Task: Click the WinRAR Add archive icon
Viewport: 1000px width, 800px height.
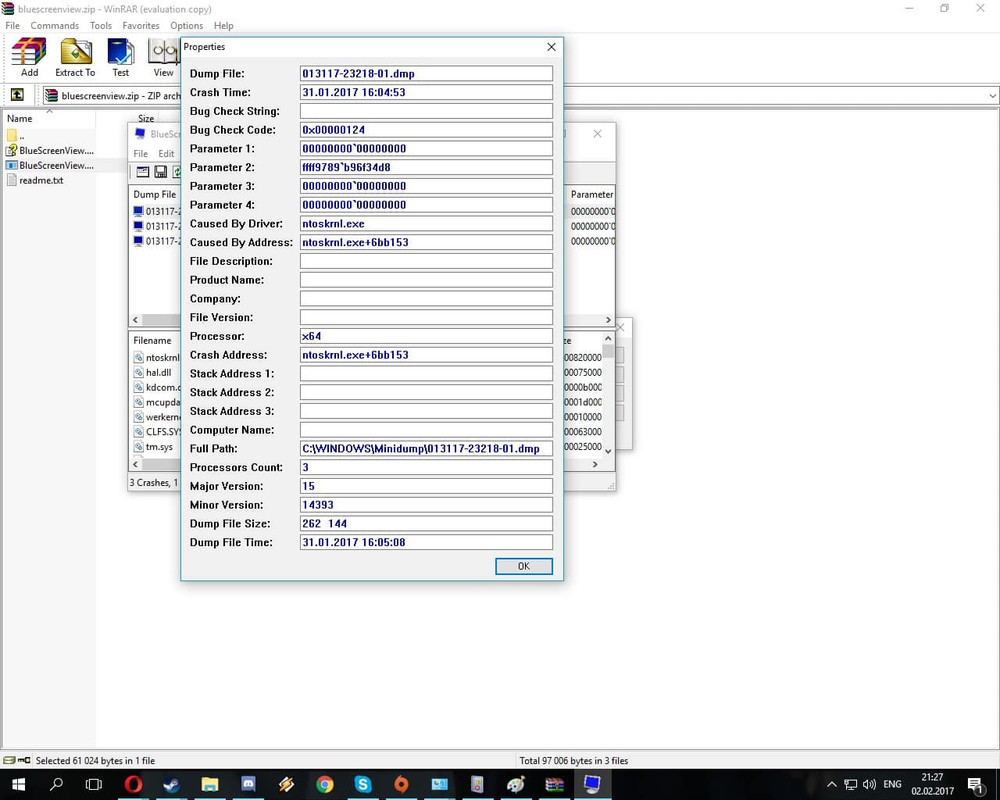Action: [29, 57]
